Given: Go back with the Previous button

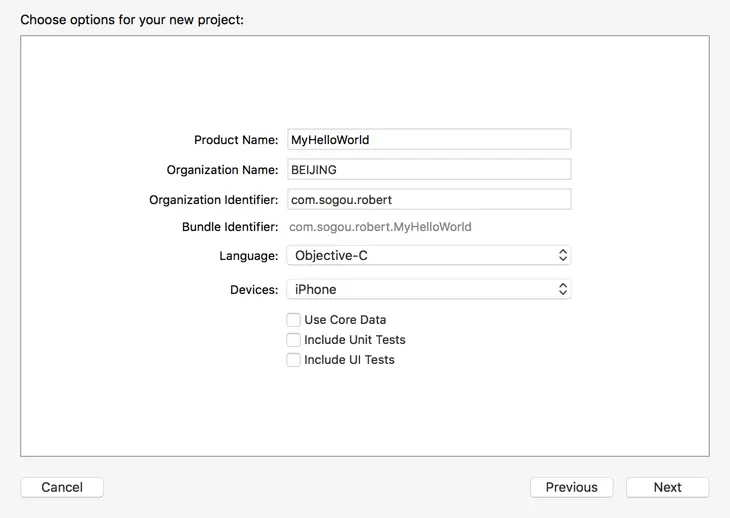Looking at the screenshot, I should coord(571,487).
